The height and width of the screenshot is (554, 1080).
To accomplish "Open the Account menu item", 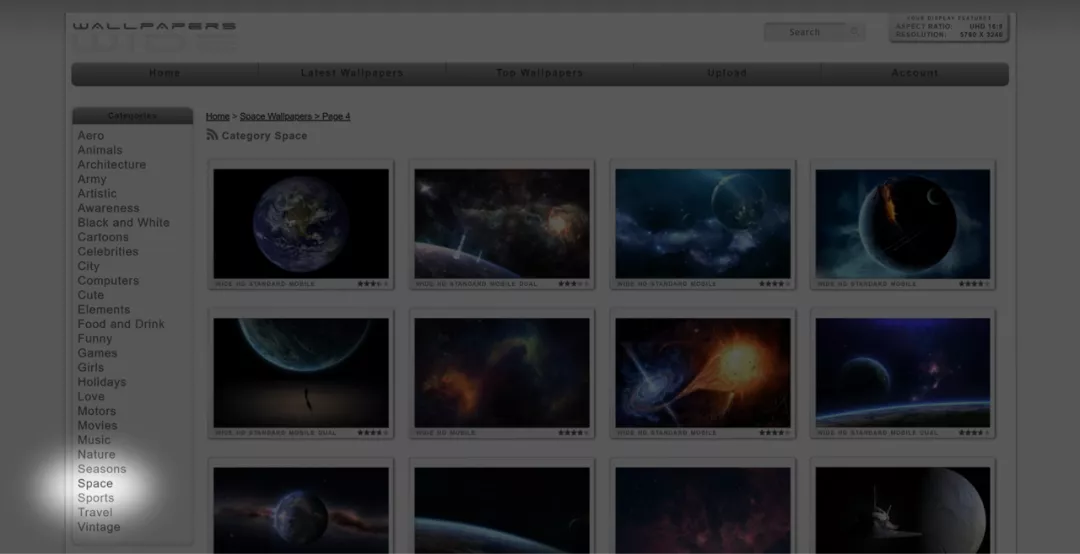I will [x=915, y=73].
